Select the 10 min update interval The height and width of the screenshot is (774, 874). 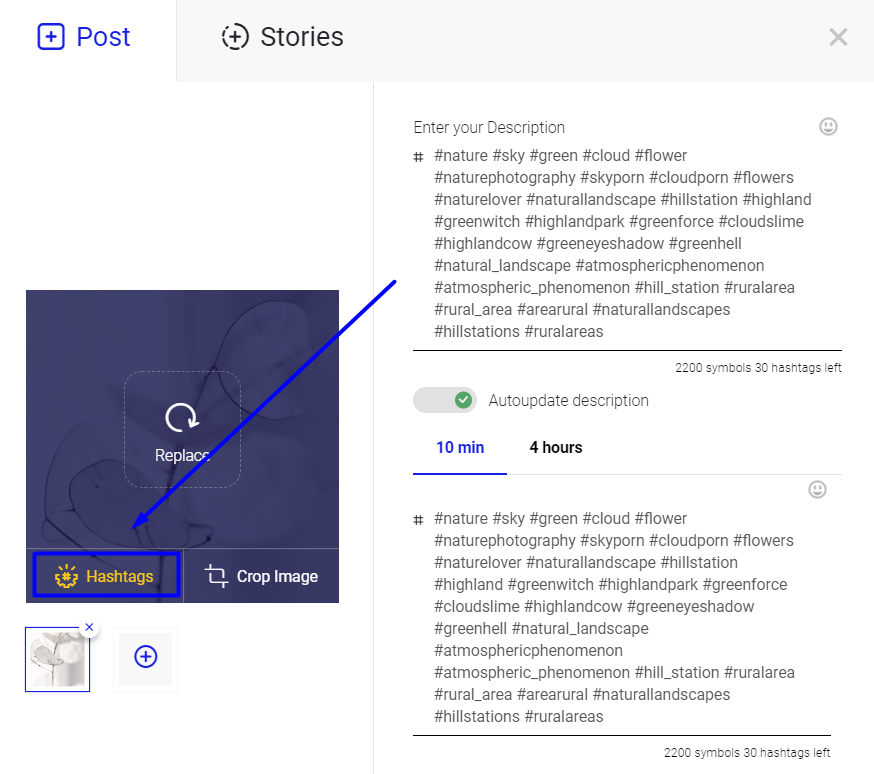click(459, 447)
